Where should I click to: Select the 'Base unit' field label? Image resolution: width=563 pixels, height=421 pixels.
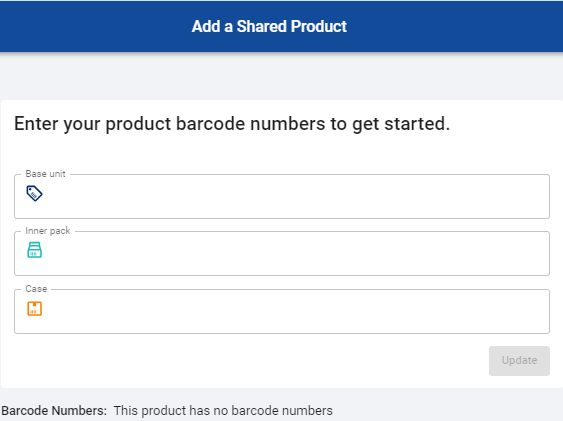(x=46, y=174)
